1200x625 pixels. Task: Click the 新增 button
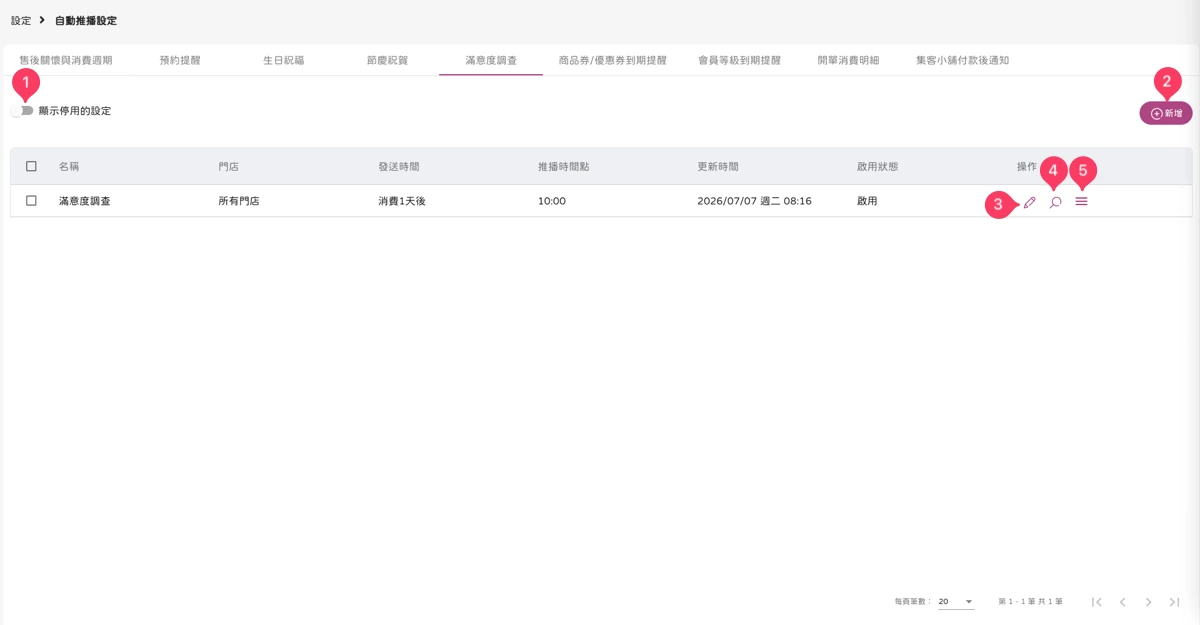click(1166, 114)
